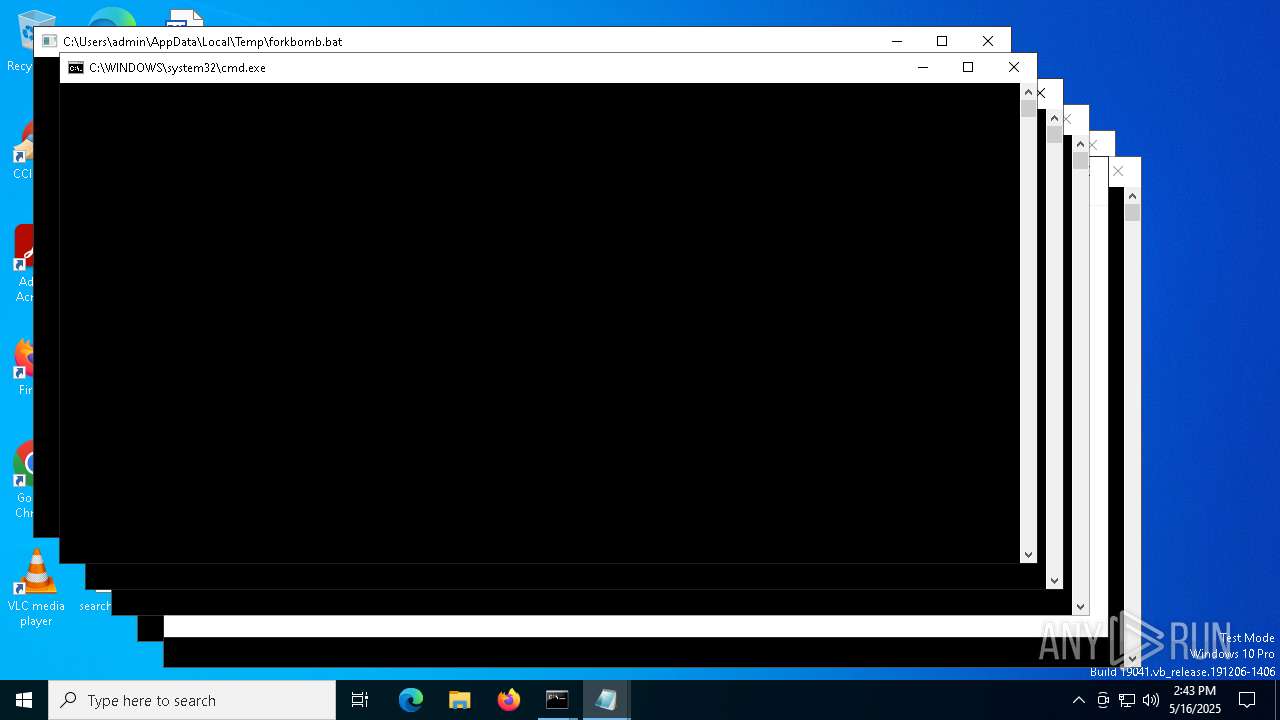Close the fourth stacked cmd window

tap(1094, 145)
